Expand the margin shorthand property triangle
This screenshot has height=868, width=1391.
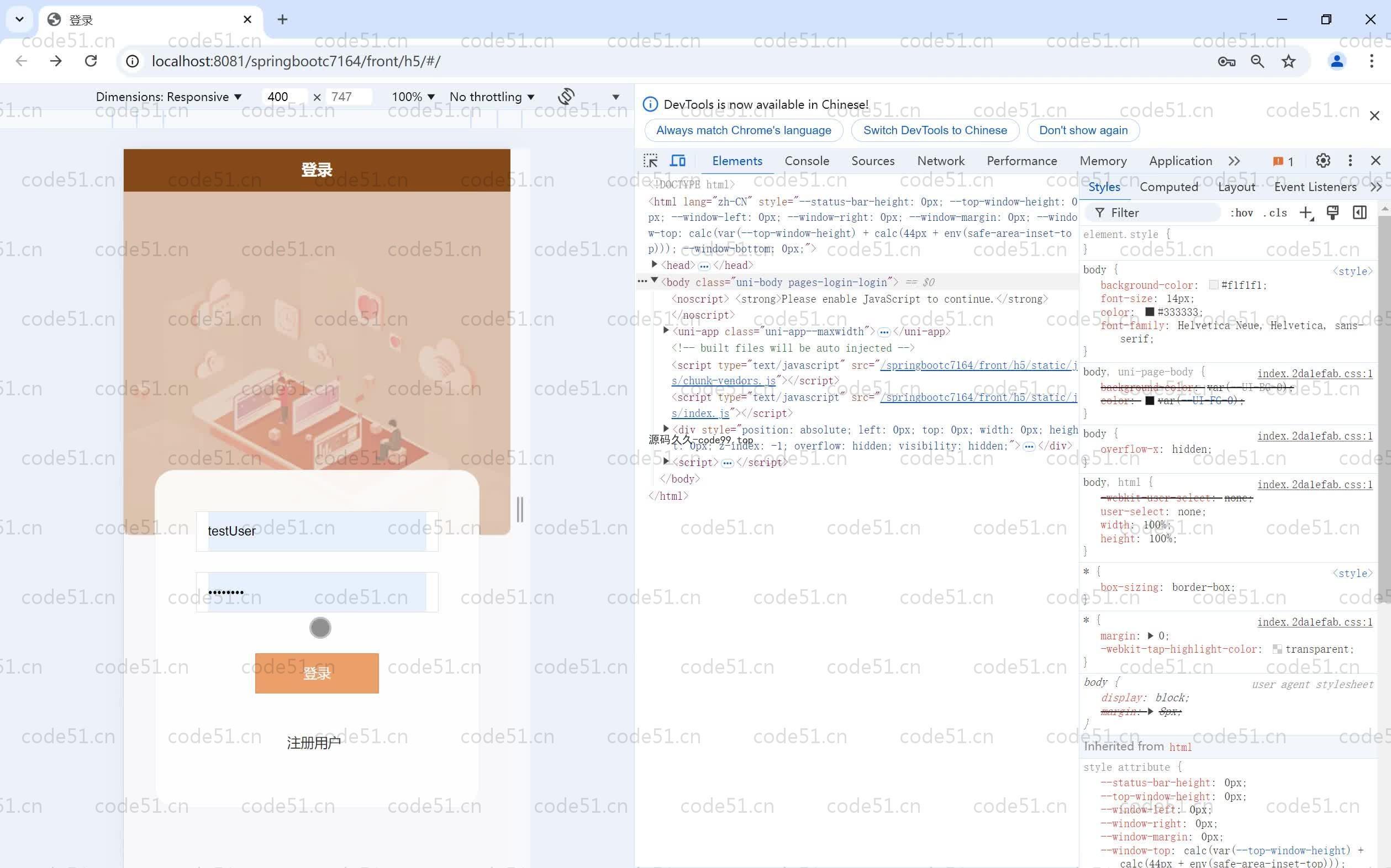[1150, 636]
